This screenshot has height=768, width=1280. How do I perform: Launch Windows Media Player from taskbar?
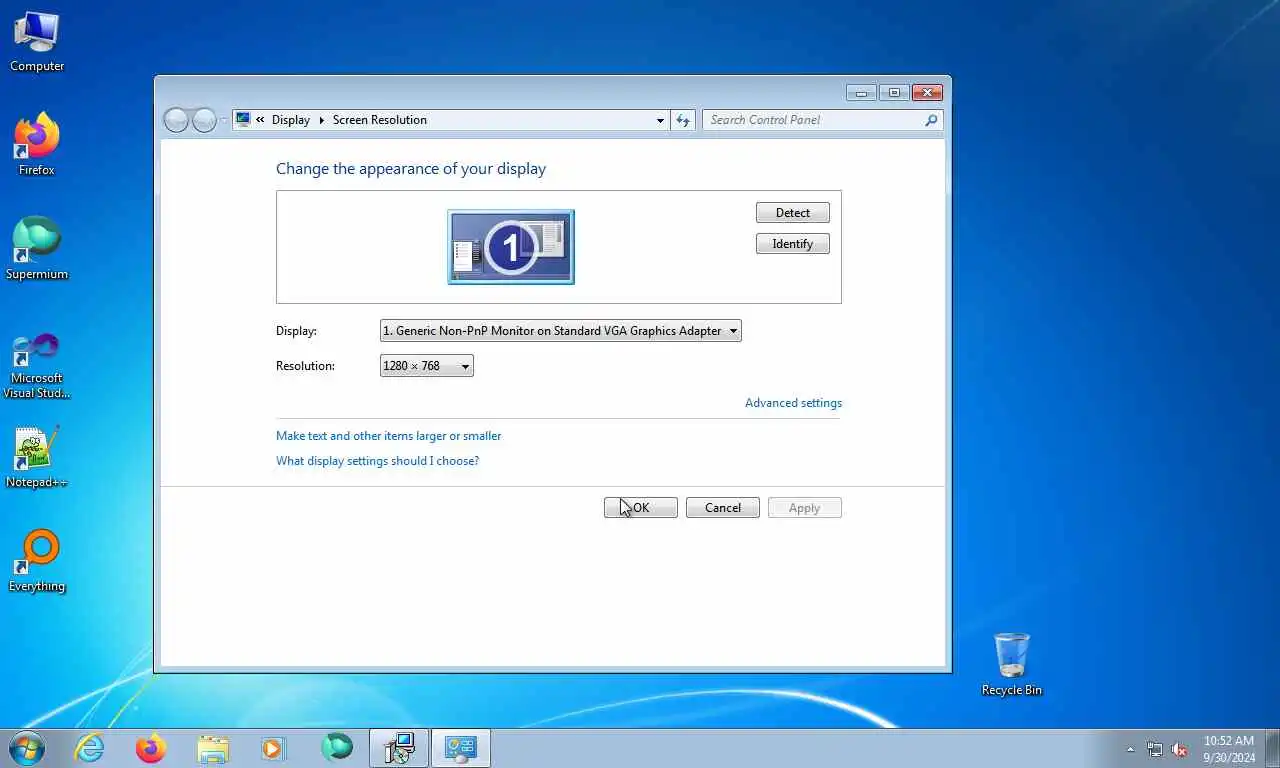(x=273, y=748)
